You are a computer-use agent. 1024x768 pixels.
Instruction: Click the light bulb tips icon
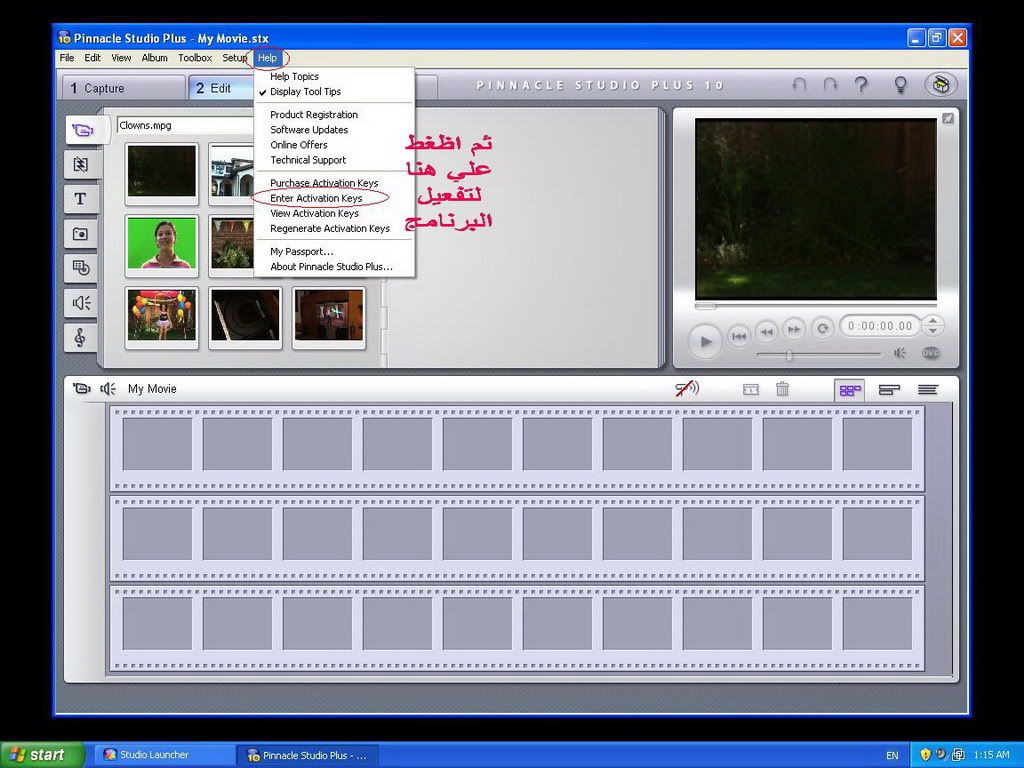(901, 85)
